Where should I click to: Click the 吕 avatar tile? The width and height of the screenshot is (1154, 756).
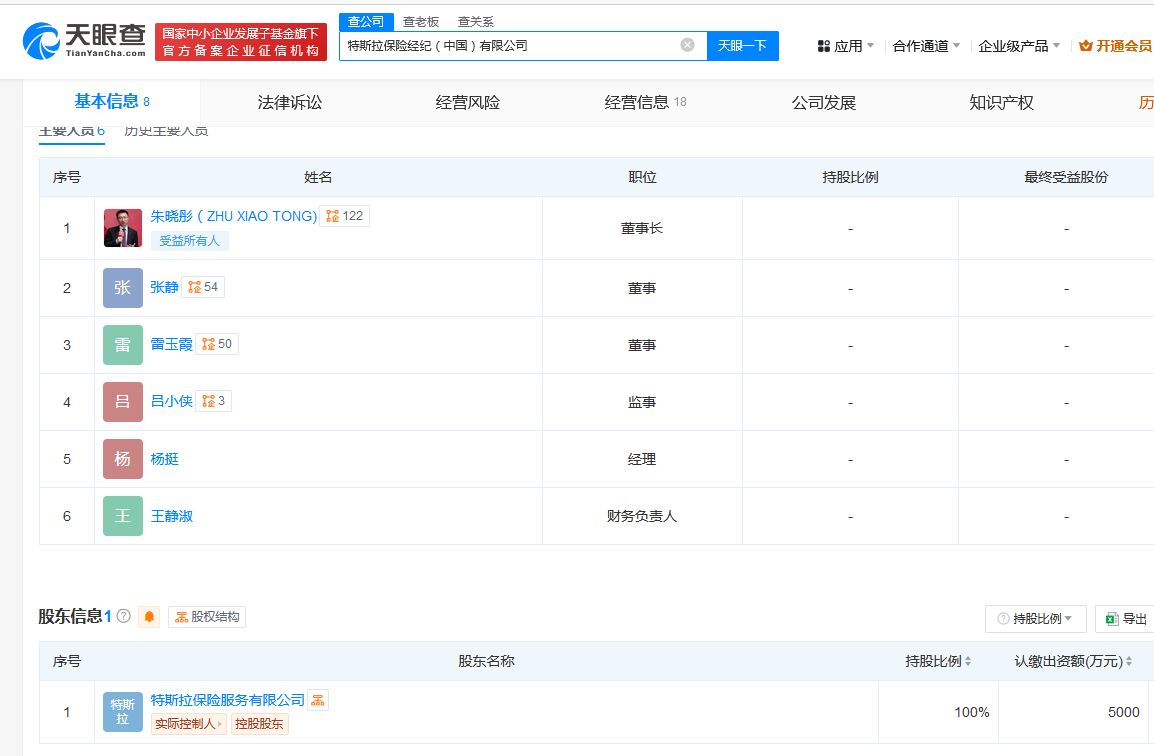click(123, 402)
